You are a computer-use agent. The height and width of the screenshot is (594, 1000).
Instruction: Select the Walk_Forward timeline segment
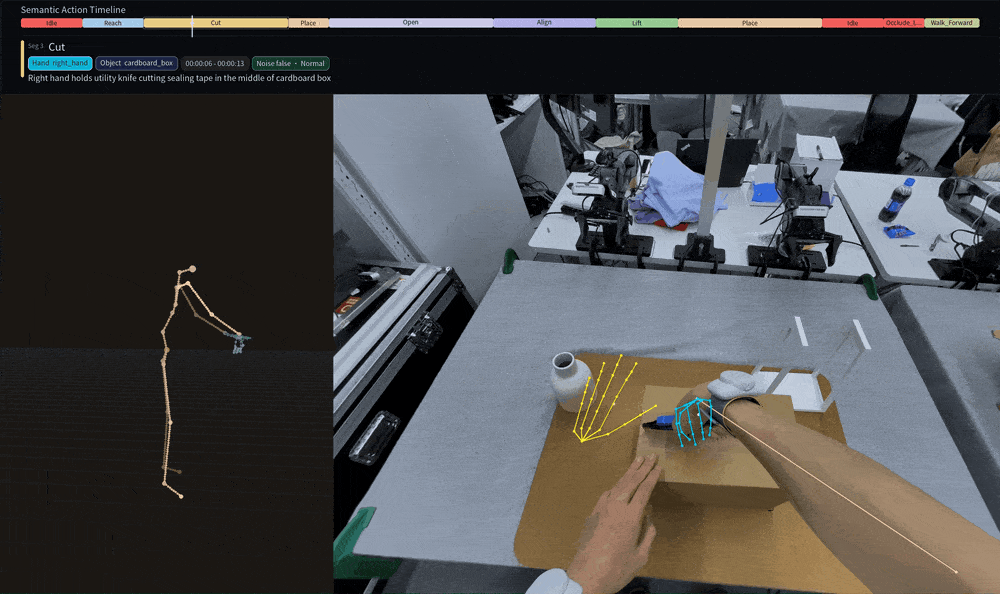click(952, 23)
